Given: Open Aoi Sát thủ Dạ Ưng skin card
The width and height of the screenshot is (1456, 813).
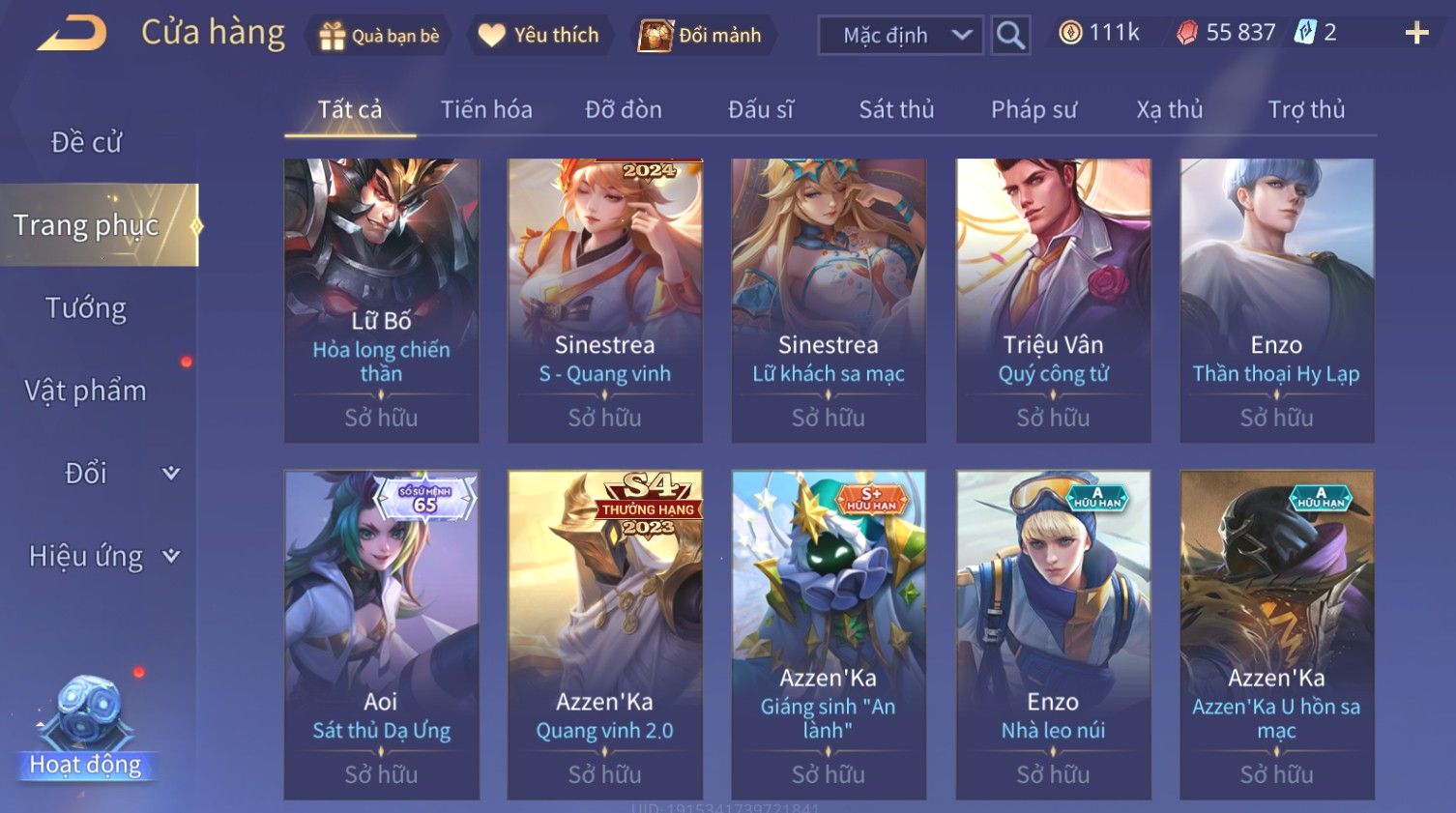Looking at the screenshot, I should click(x=382, y=635).
